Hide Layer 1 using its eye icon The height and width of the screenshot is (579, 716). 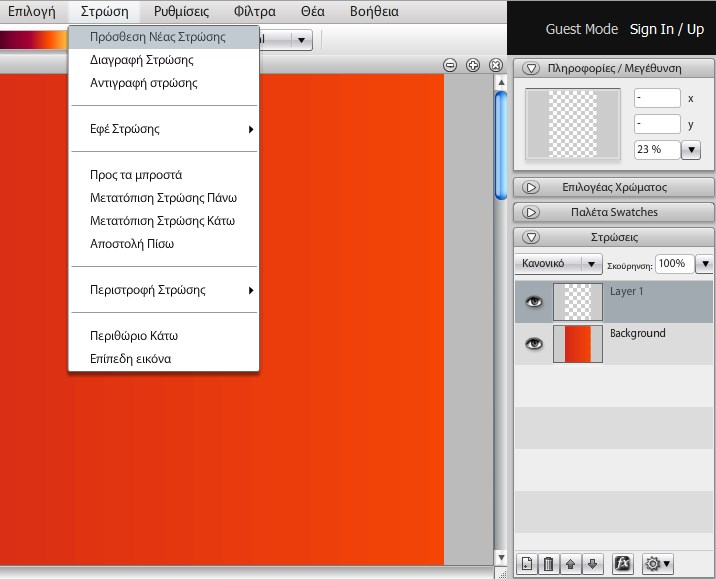(x=534, y=301)
